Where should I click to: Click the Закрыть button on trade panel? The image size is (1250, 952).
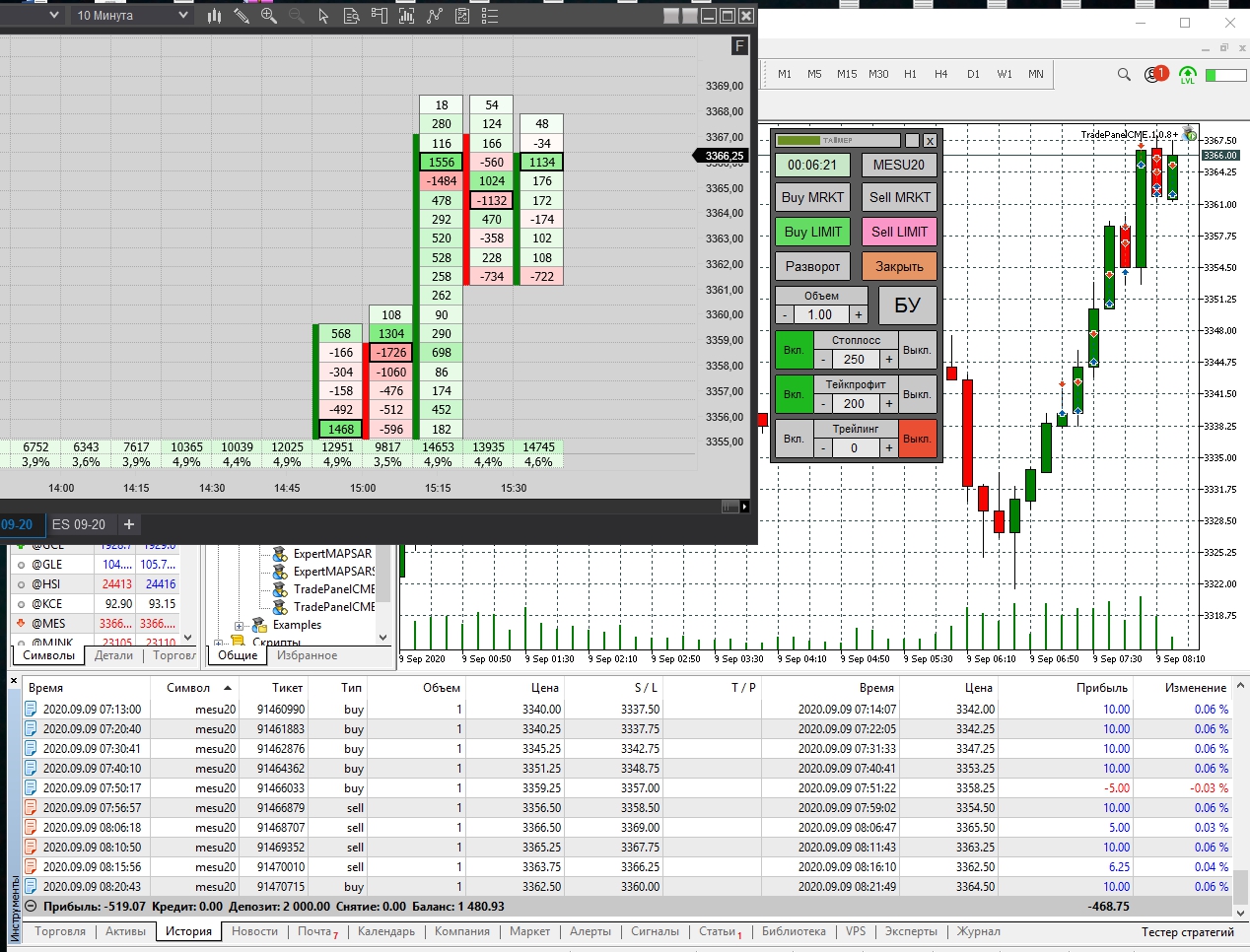pos(899,266)
